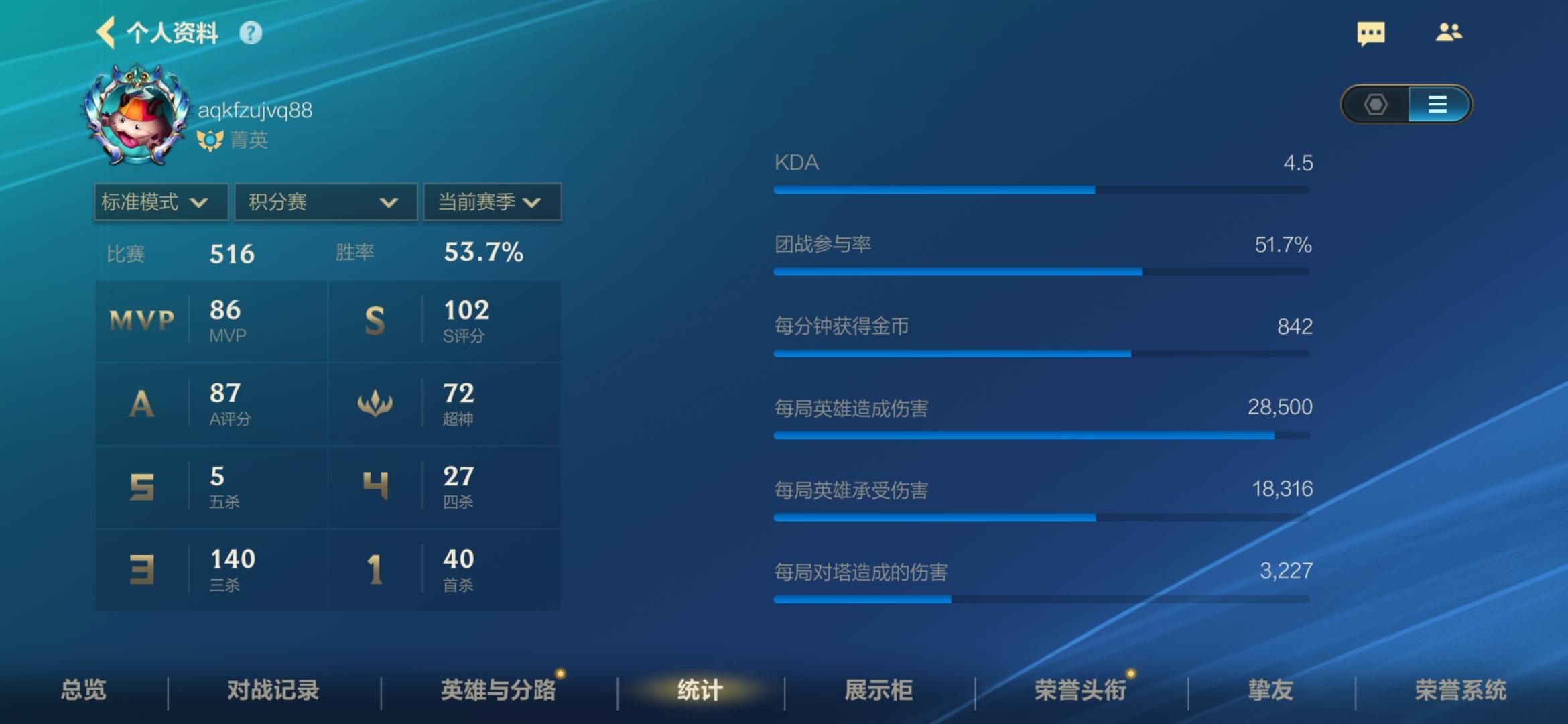Click the back arrow next to 个人资料

tap(106, 32)
